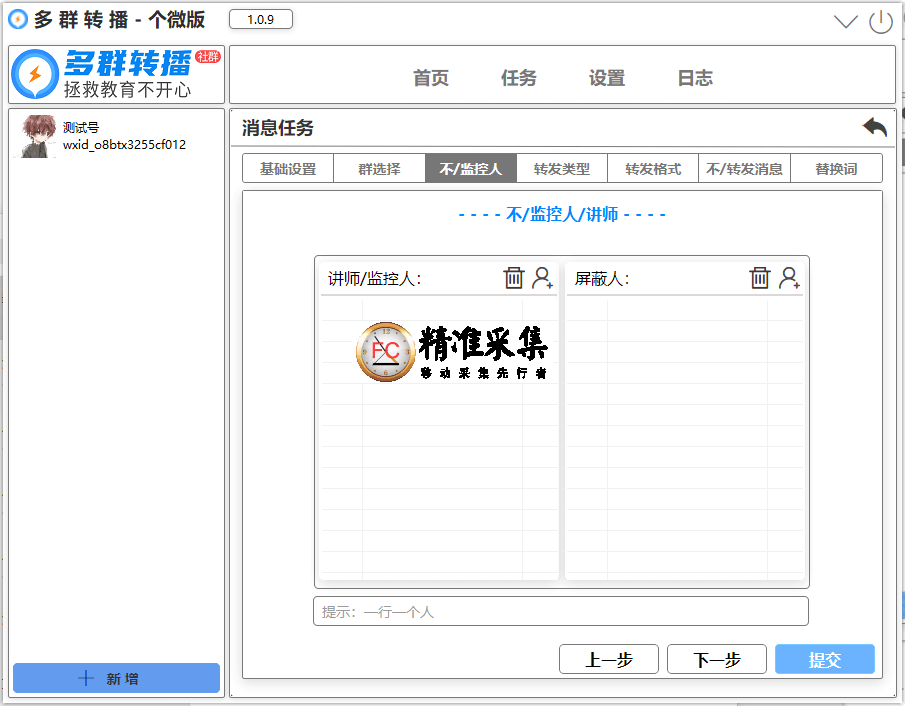This screenshot has width=905, height=706.
Task: Click the 提示：一行一个人 input field
Action: 561,611
